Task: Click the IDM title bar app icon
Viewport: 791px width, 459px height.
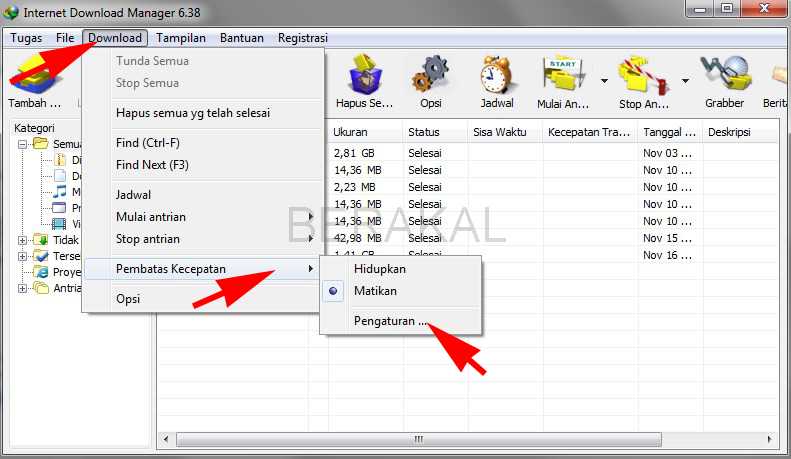Action: pyautogui.click(x=11, y=12)
